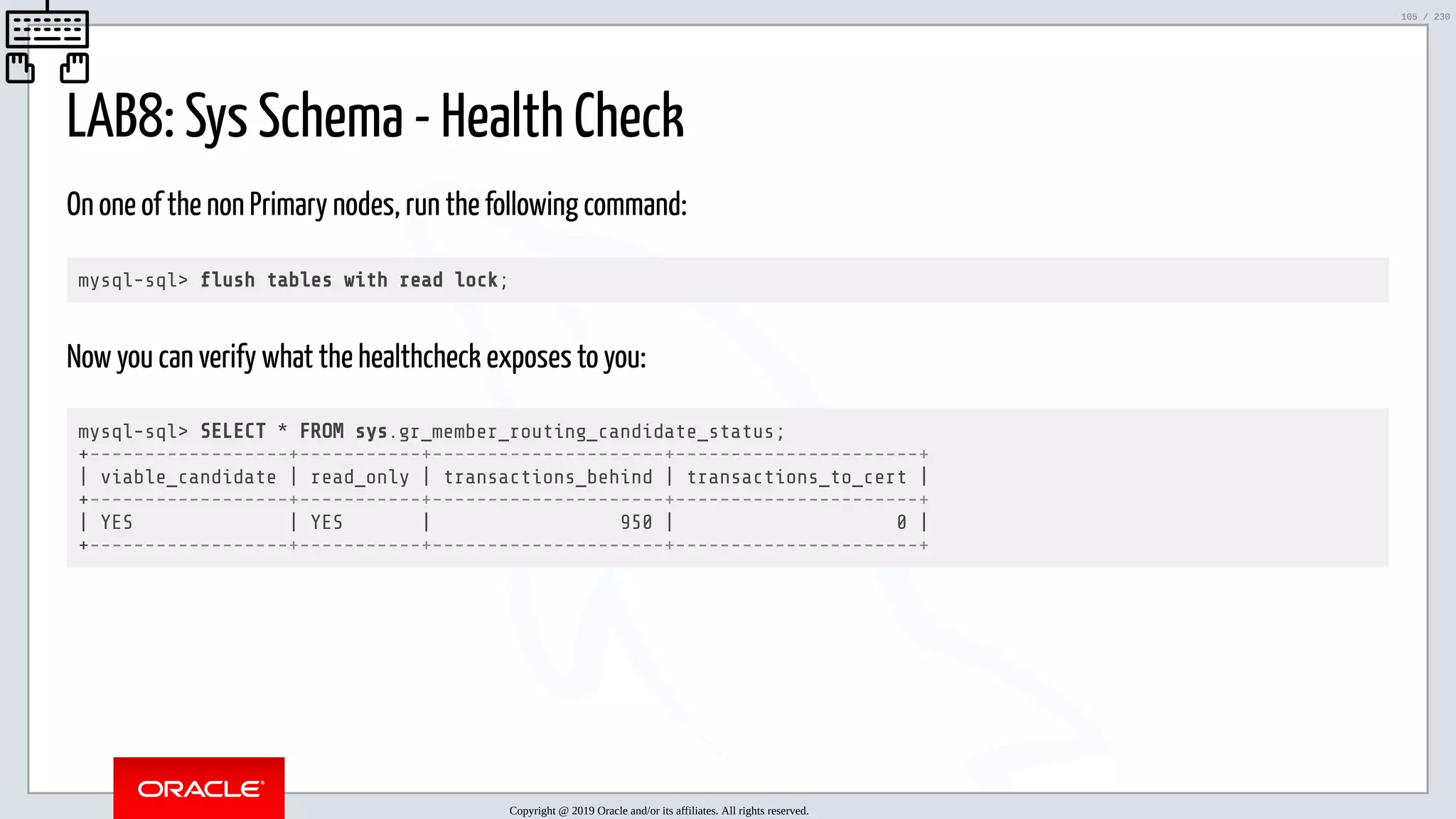The image size is (1456, 819).
Task: Click the 'read_only' column header
Action: click(360, 477)
